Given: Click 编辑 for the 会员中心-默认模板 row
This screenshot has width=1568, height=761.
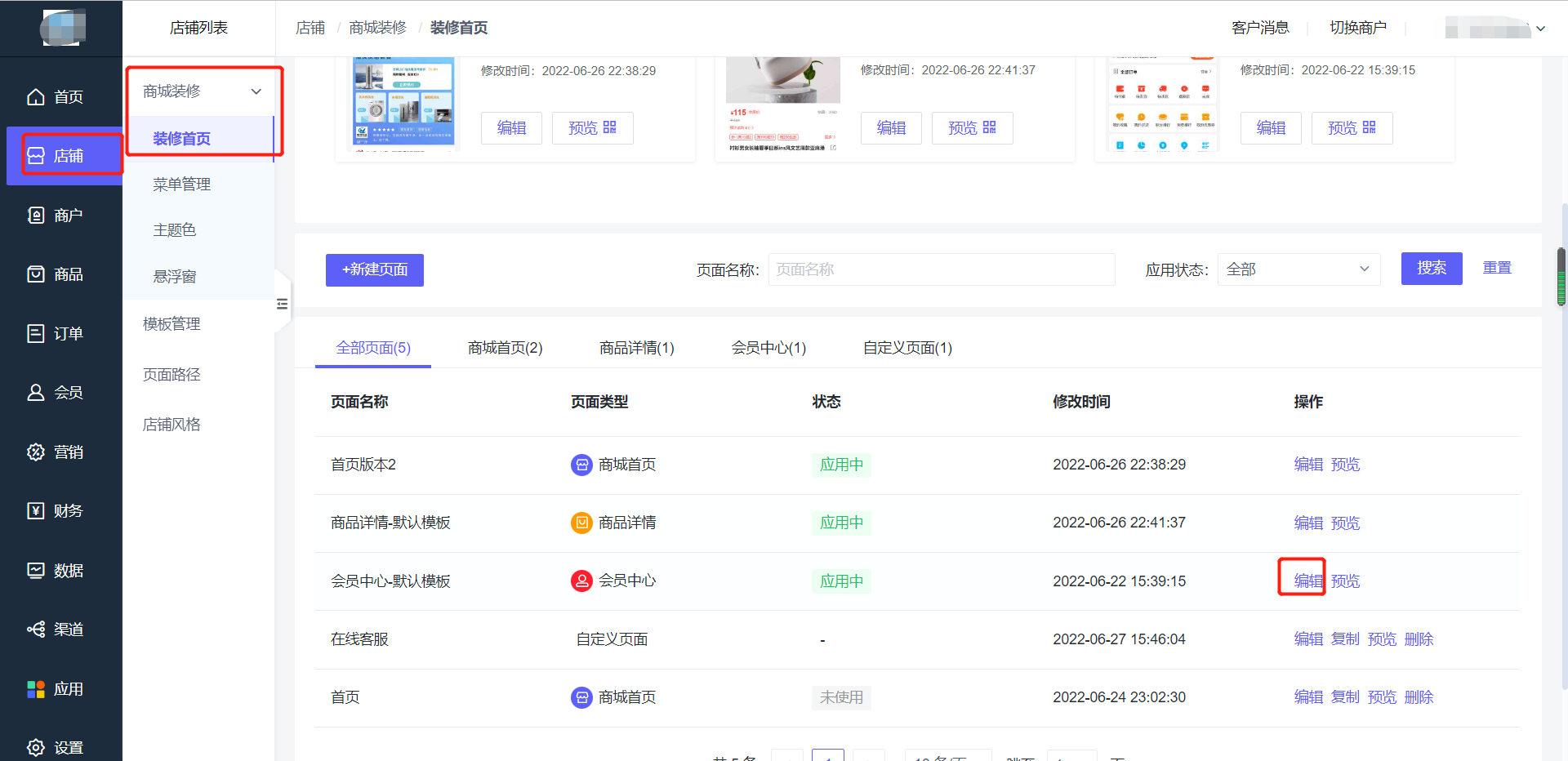Looking at the screenshot, I should [1307, 581].
